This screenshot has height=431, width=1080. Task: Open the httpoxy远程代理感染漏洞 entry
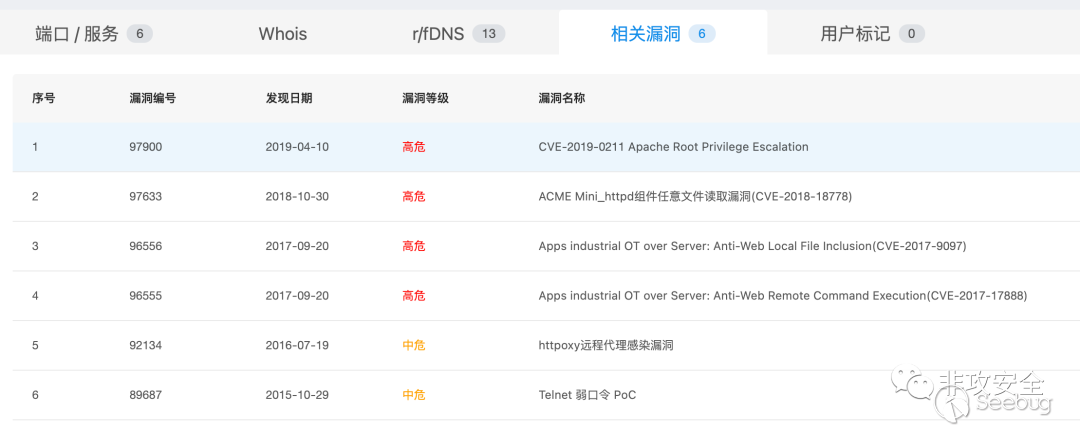605,345
